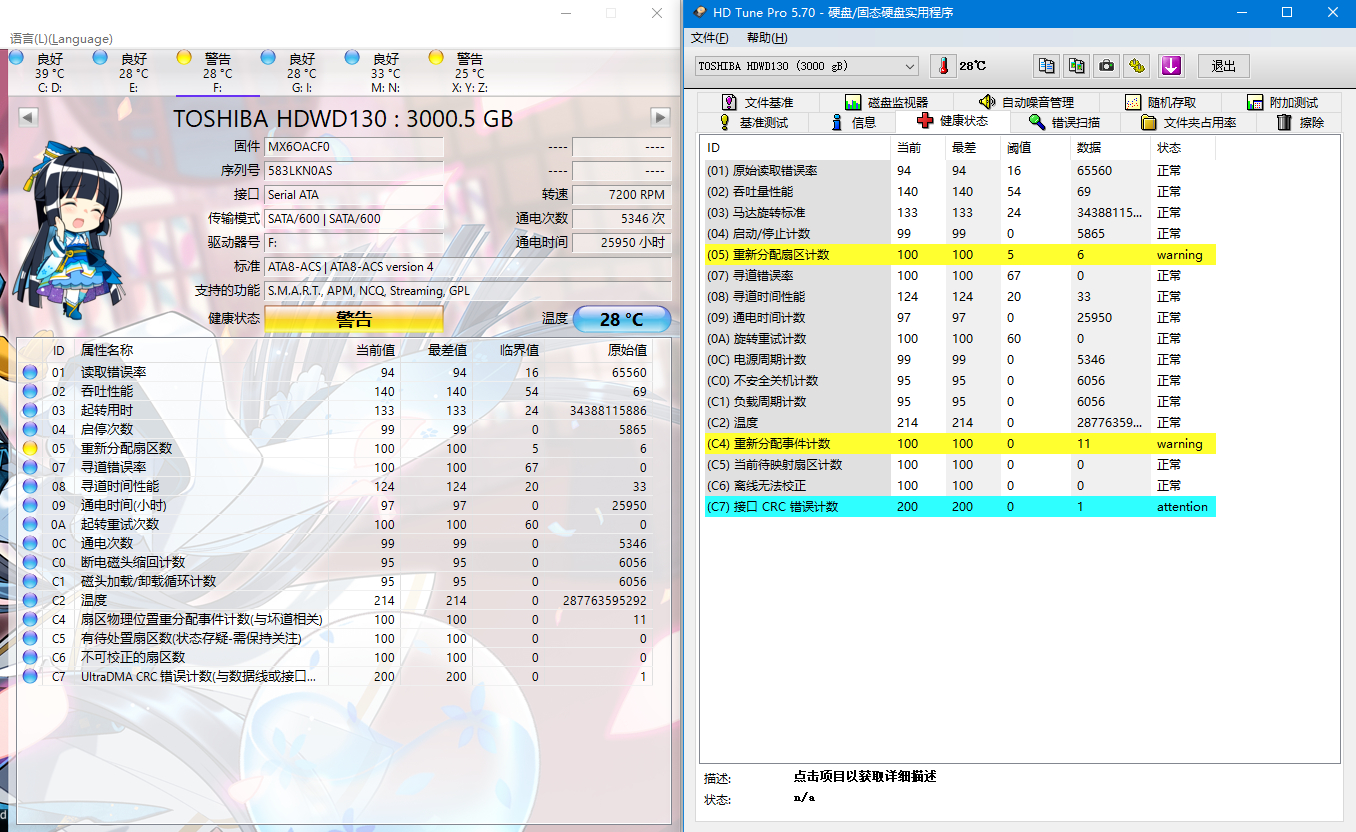1356x832 pixels.
Task: Select the 基准测试 tab
Action: click(753, 122)
